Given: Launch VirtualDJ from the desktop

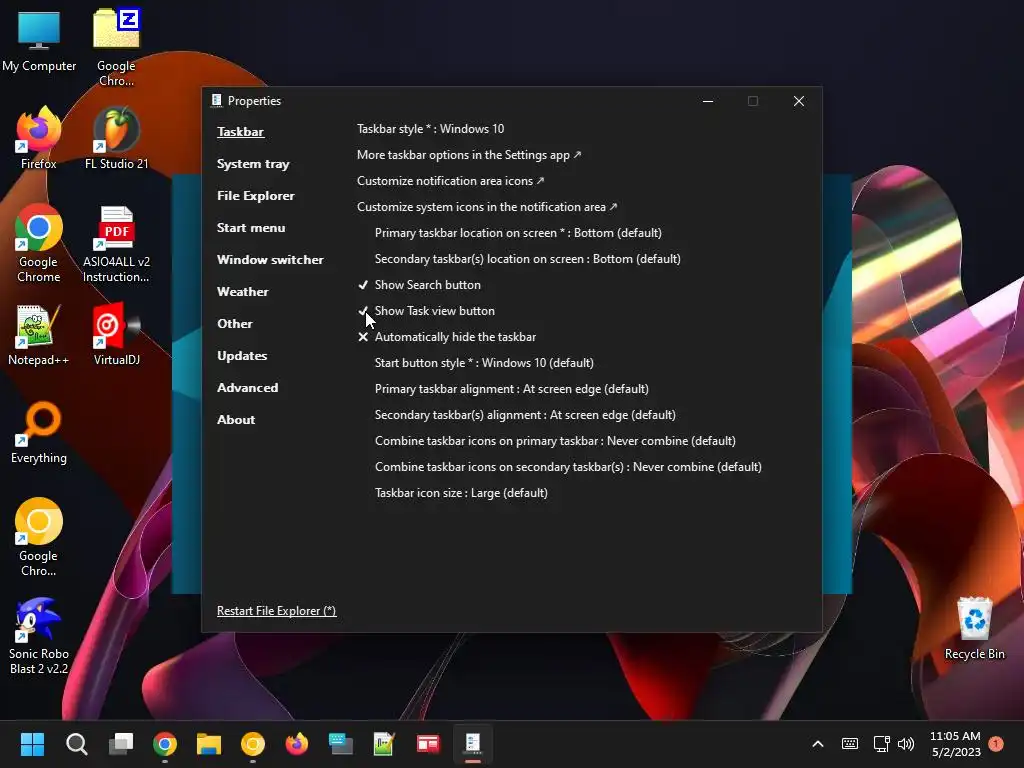Looking at the screenshot, I should tap(116, 335).
